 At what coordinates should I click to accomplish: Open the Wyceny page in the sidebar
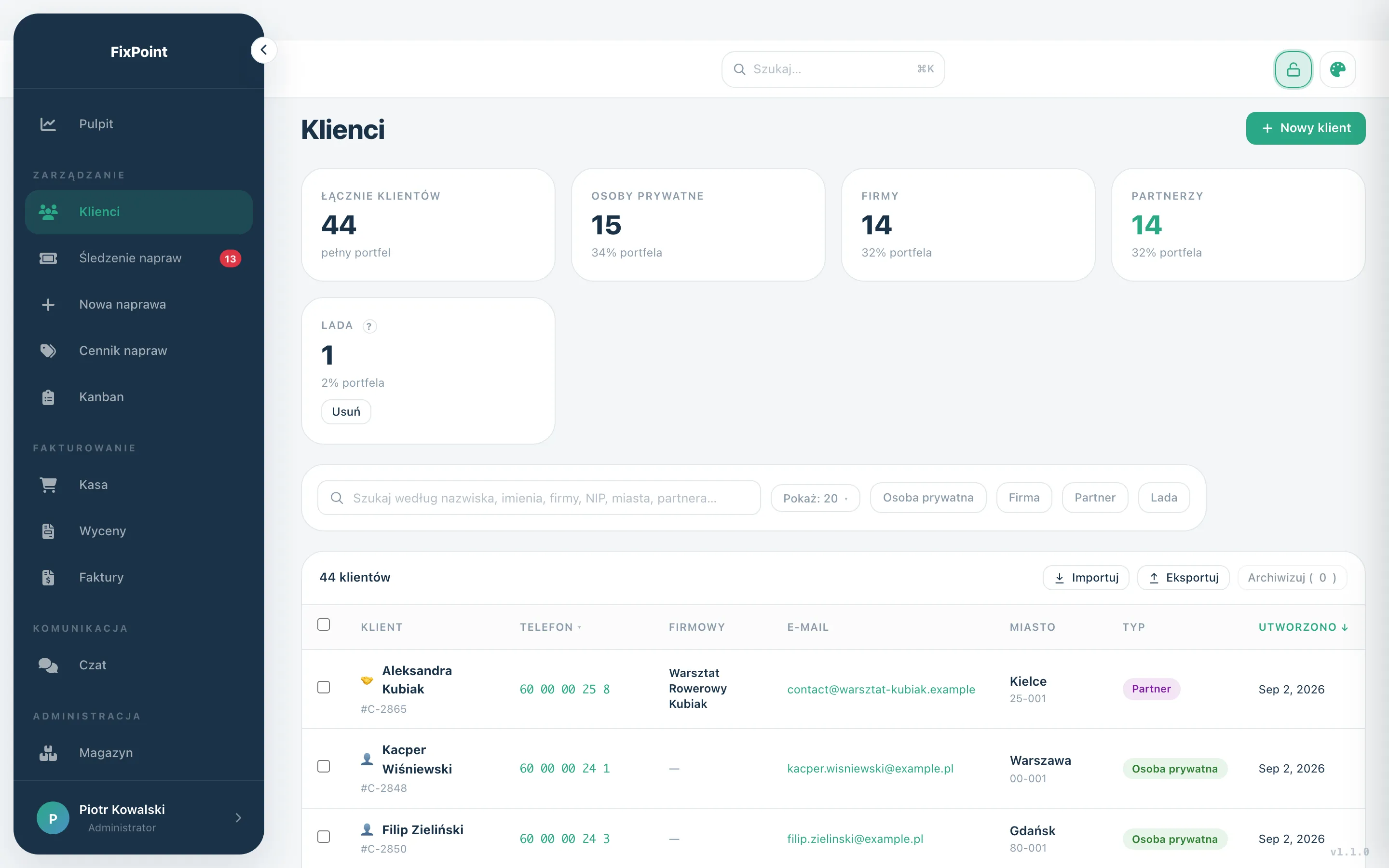pyautogui.click(x=139, y=531)
